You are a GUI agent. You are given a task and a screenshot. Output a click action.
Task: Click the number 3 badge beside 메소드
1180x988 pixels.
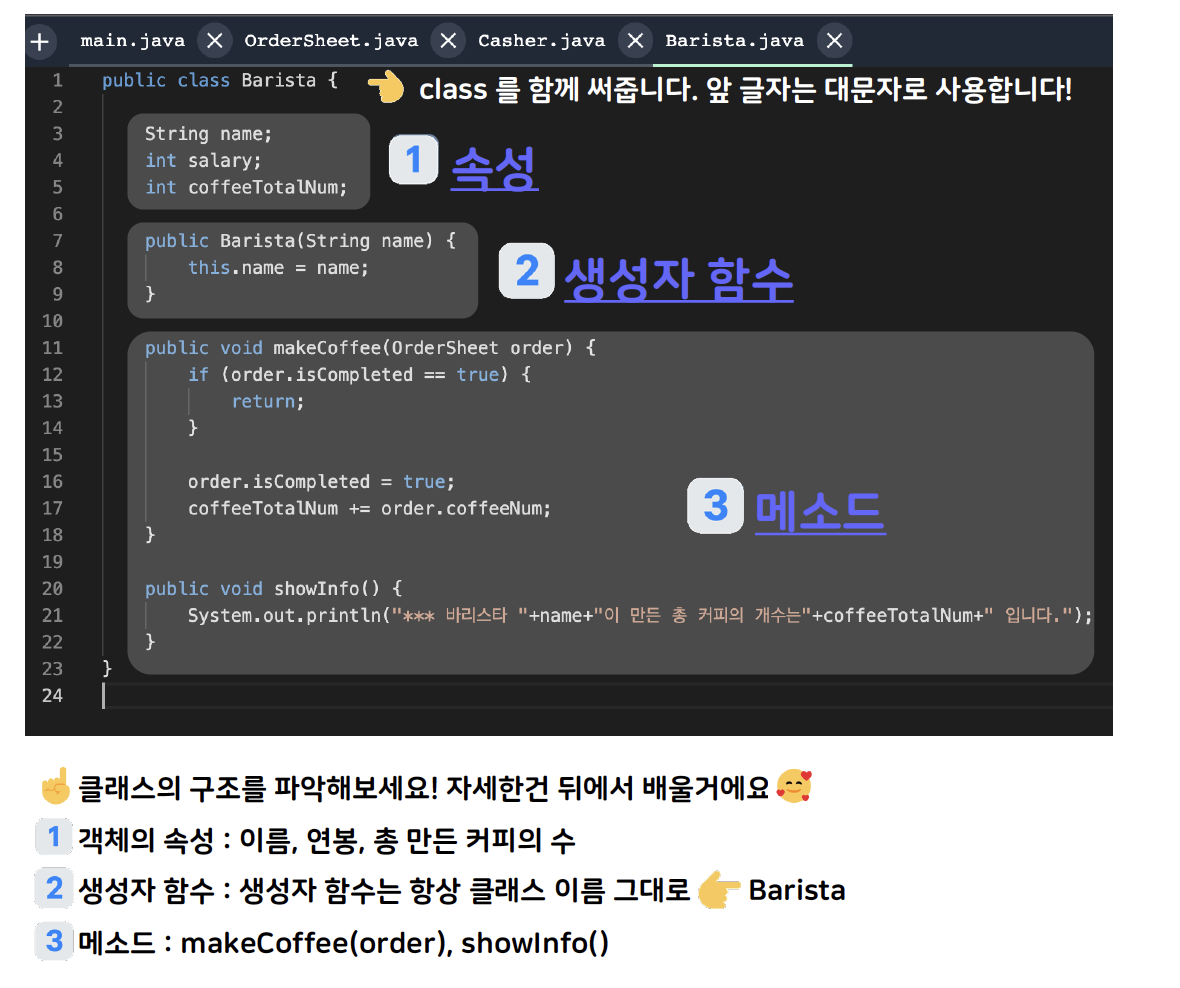click(715, 507)
